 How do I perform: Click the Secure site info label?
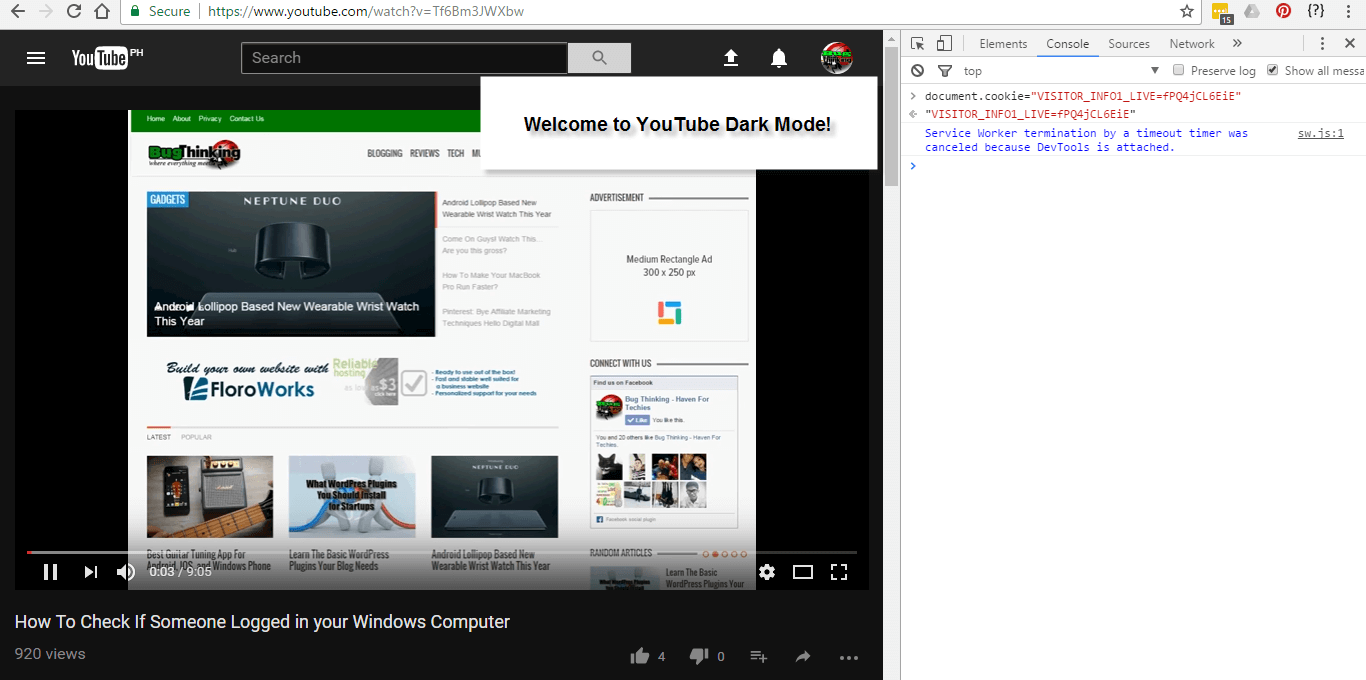click(160, 12)
